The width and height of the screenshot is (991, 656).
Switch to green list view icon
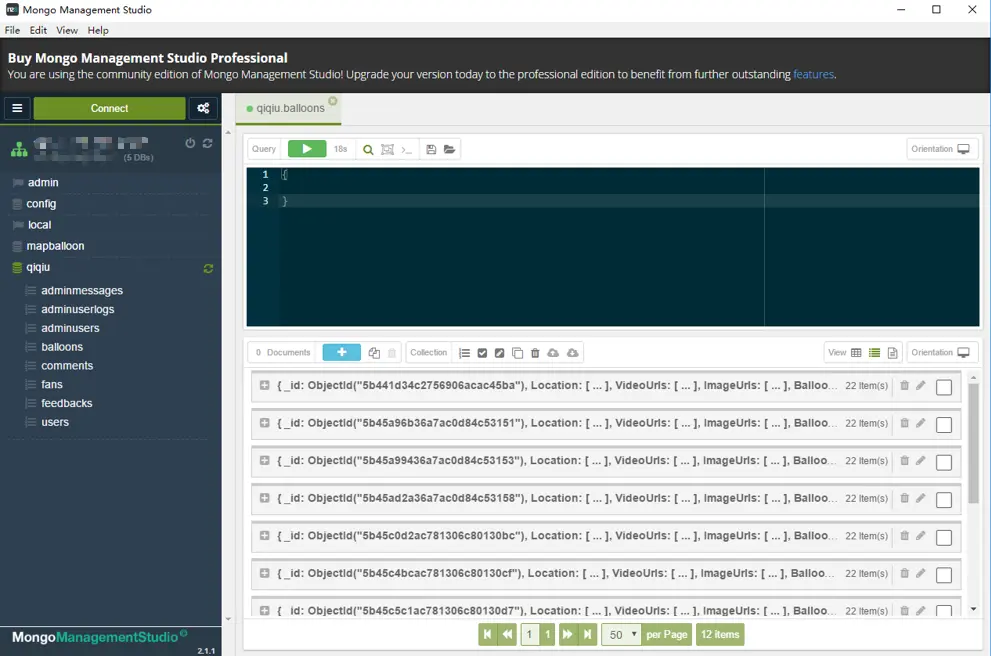(874, 353)
